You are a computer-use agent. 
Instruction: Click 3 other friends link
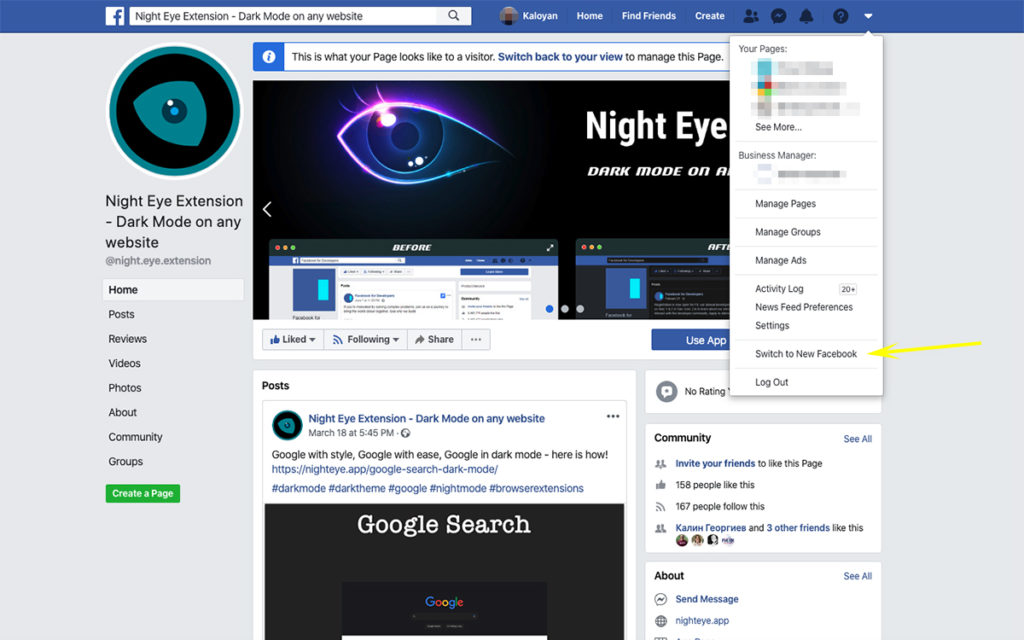tap(798, 528)
